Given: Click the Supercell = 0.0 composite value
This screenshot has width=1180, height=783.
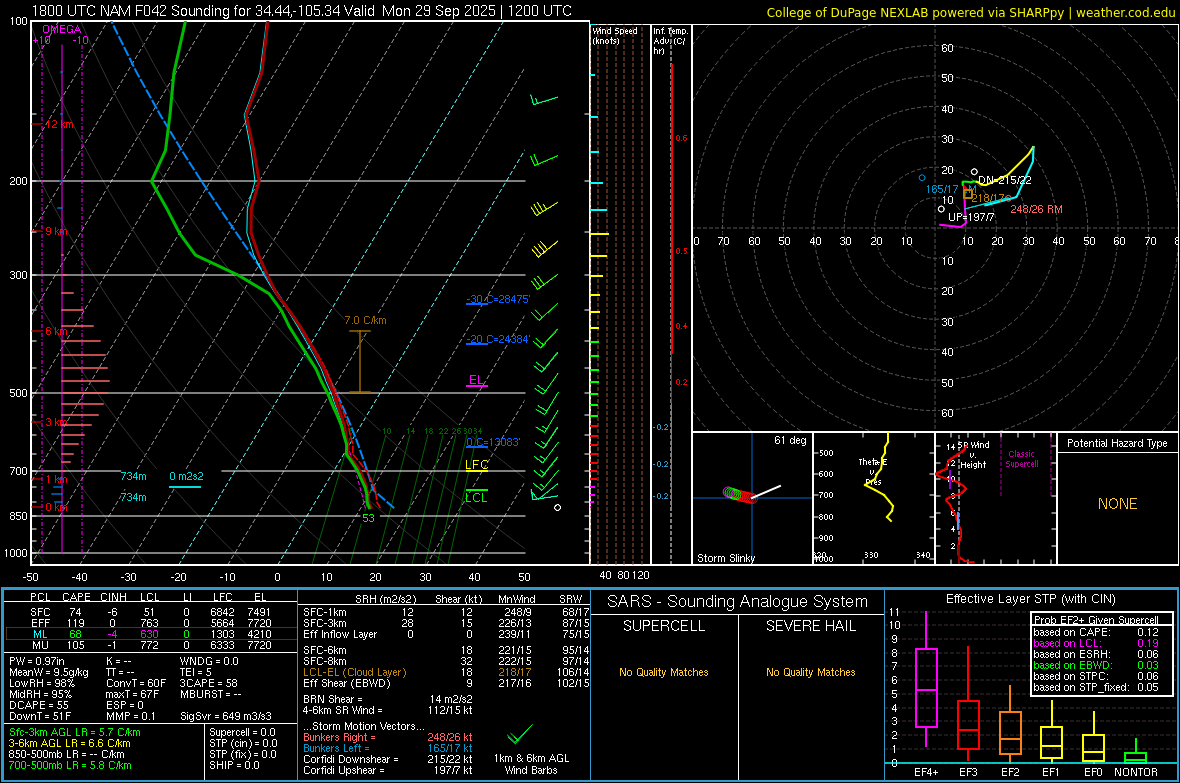Looking at the screenshot, I should click(x=242, y=732).
